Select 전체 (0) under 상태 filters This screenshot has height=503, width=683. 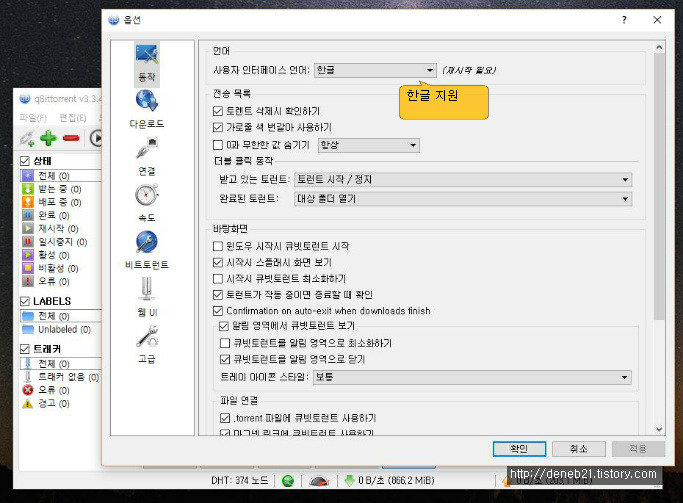click(61, 176)
